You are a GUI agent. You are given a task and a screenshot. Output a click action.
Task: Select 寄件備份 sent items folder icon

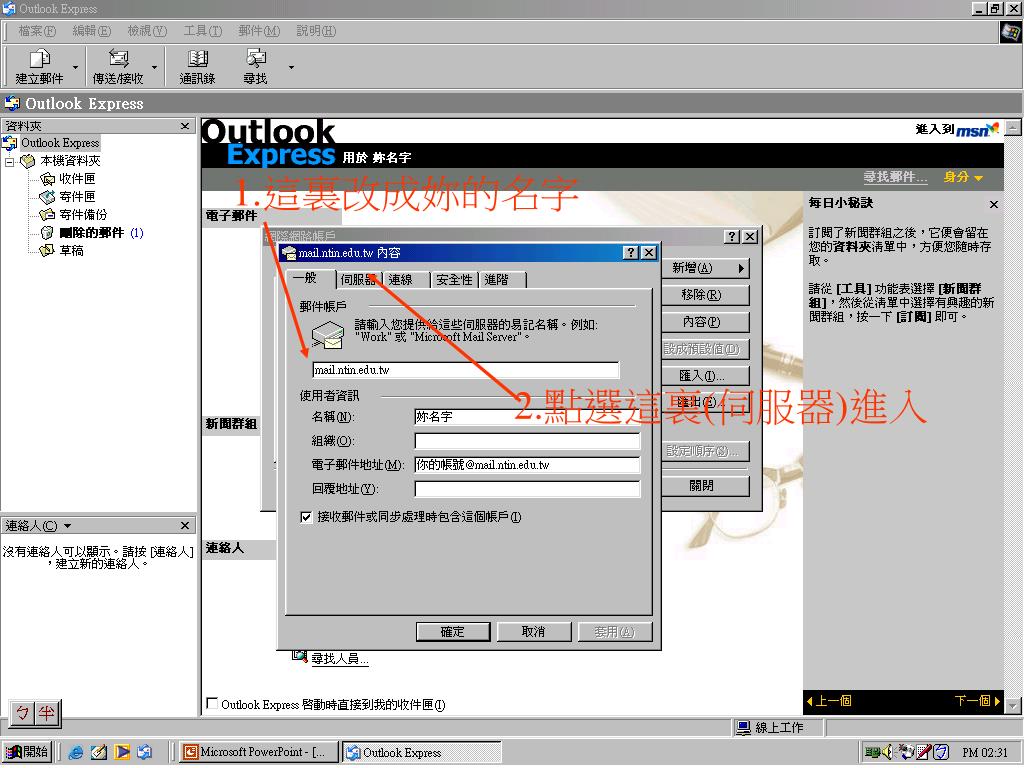click(x=48, y=214)
